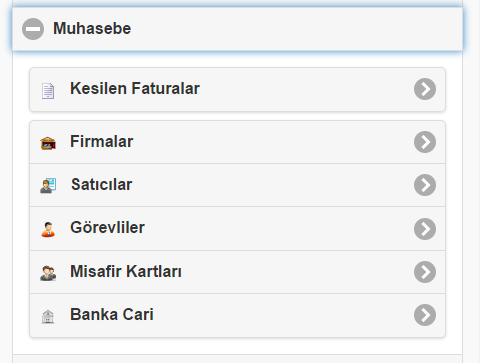The width and height of the screenshot is (480, 363).
Task: Click the Satıcılar person card icon
Action: point(48,186)
